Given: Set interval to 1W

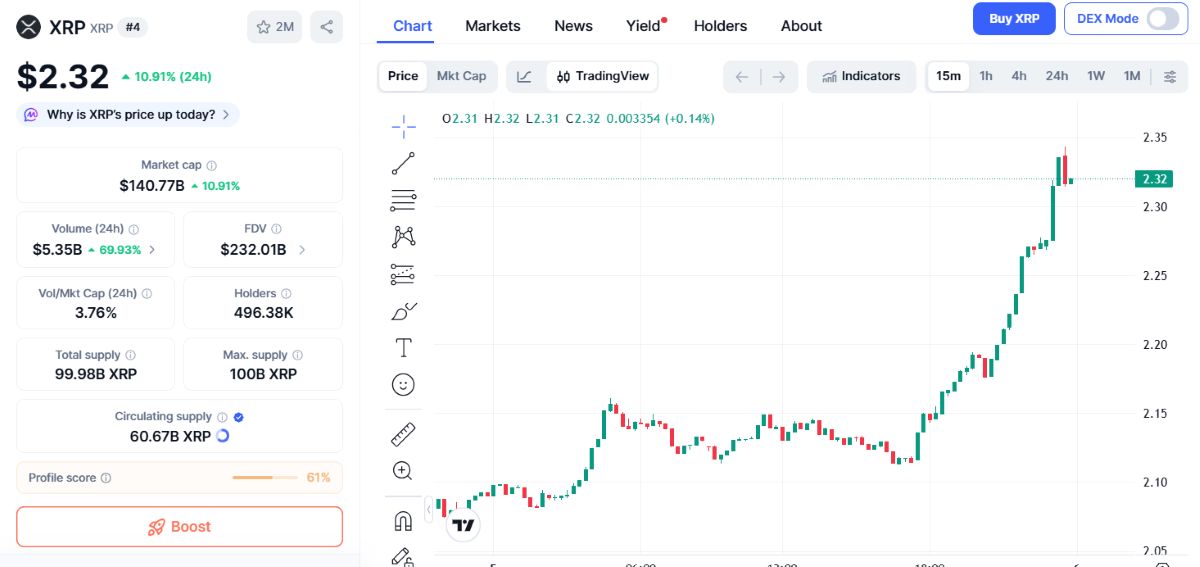Looking at the screenshot, I should pos(1096,76).
